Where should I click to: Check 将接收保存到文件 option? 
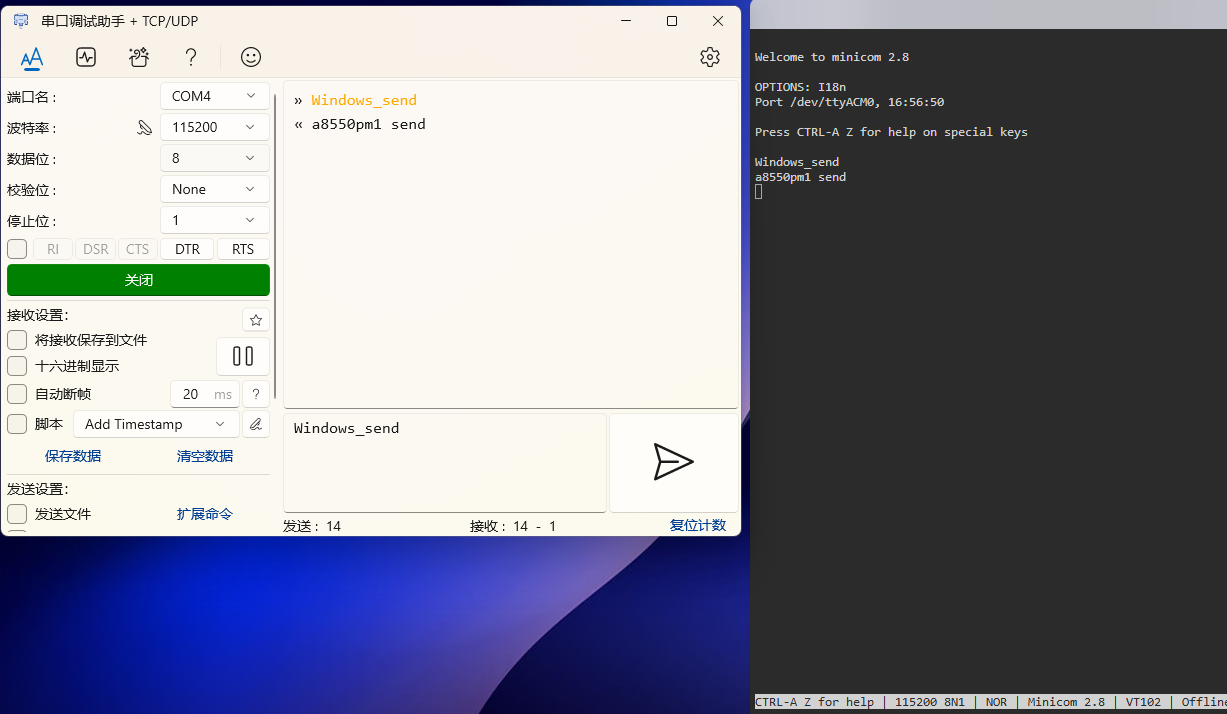click(17, 340)
